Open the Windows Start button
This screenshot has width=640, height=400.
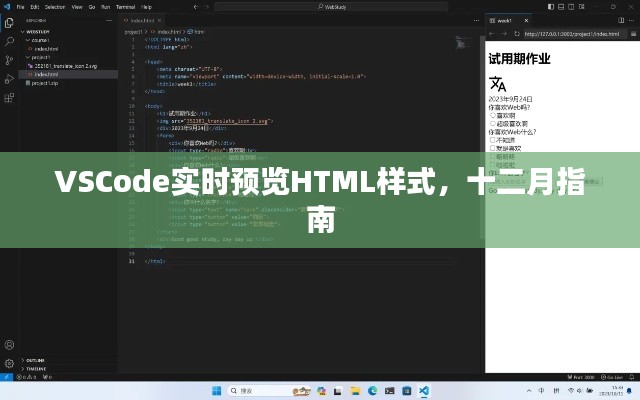[x=217, y=391]
